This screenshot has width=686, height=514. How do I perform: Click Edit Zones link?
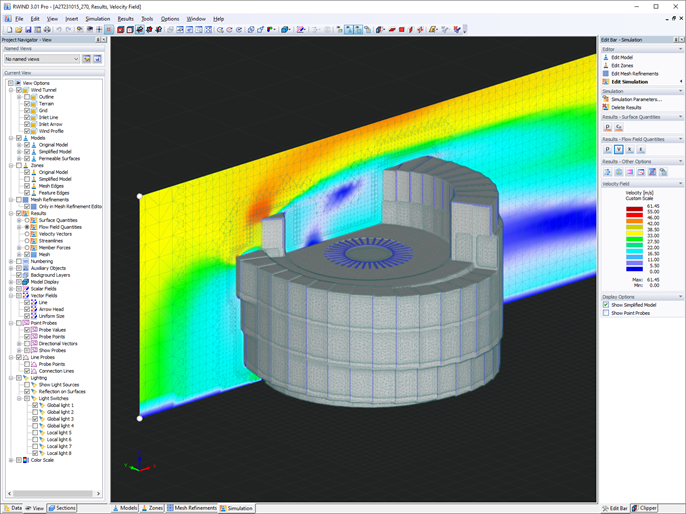pyautogui.click(x=622, y=66)
